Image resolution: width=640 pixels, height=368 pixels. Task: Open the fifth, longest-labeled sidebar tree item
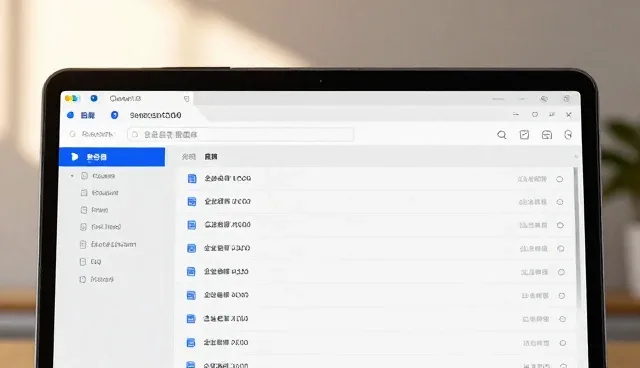108,244
